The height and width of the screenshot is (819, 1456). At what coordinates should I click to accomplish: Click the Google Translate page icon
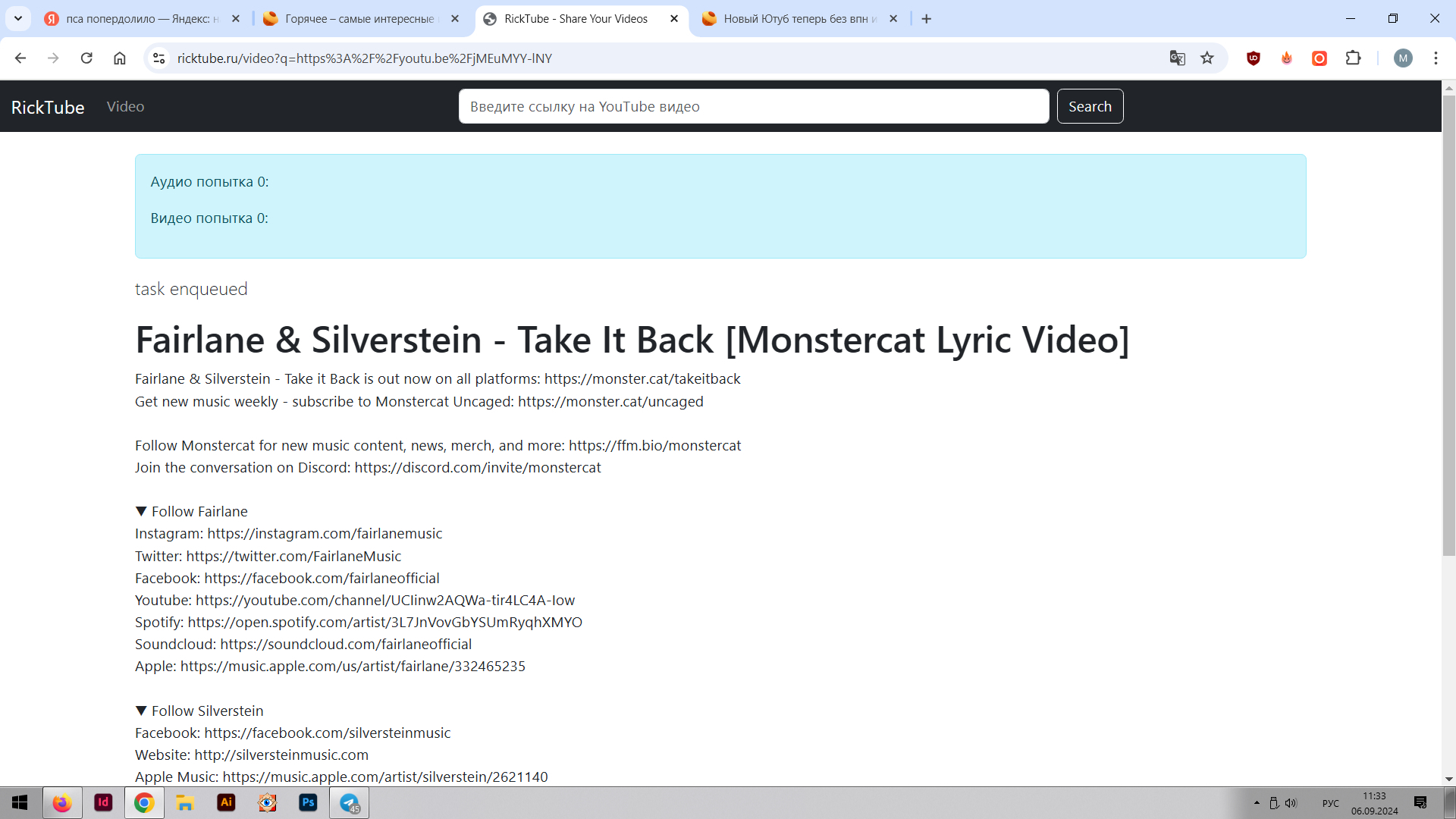1177,58
